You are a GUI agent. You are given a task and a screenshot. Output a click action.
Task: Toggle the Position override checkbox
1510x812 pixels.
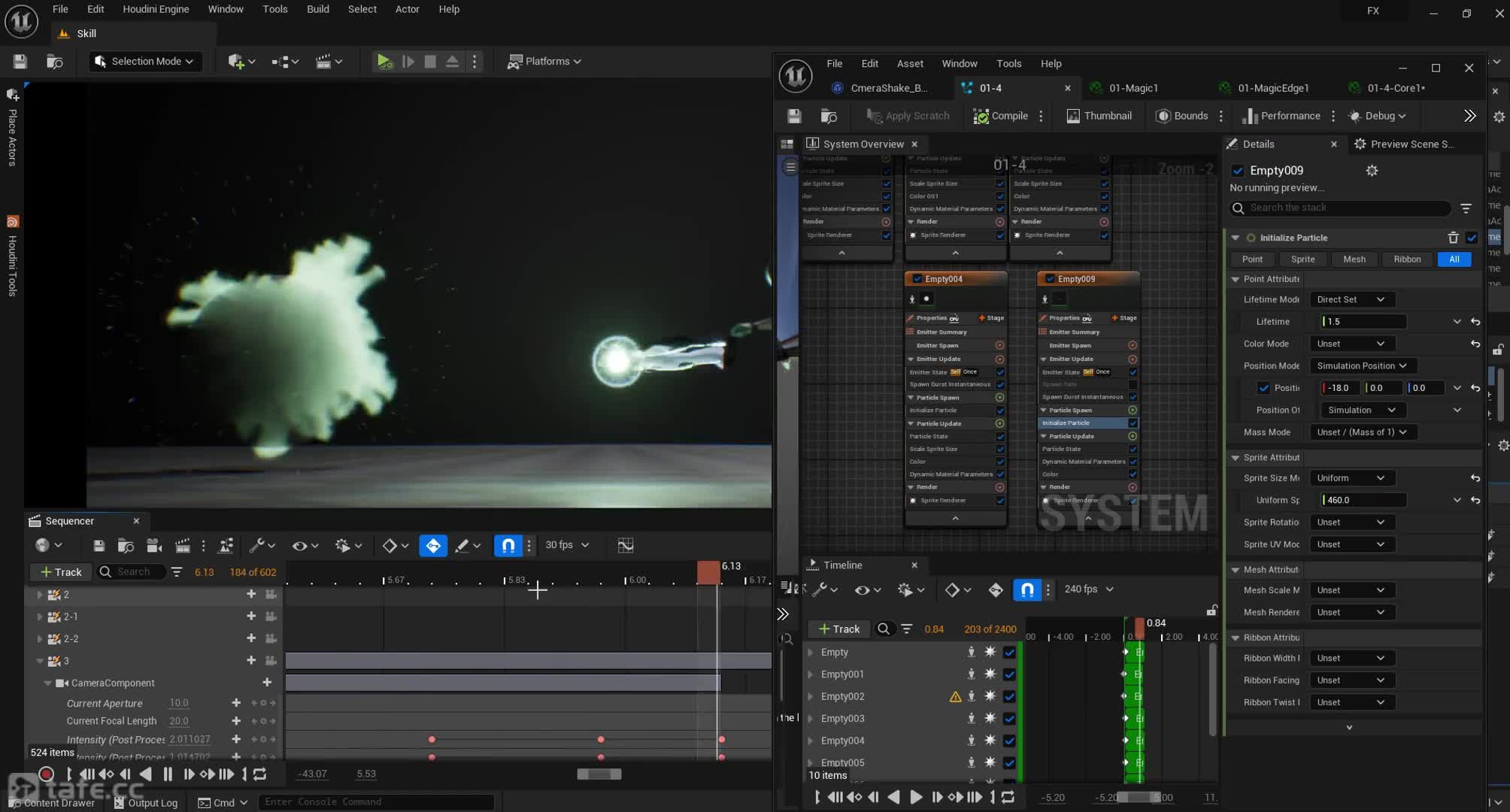(x=1264, y=388)
